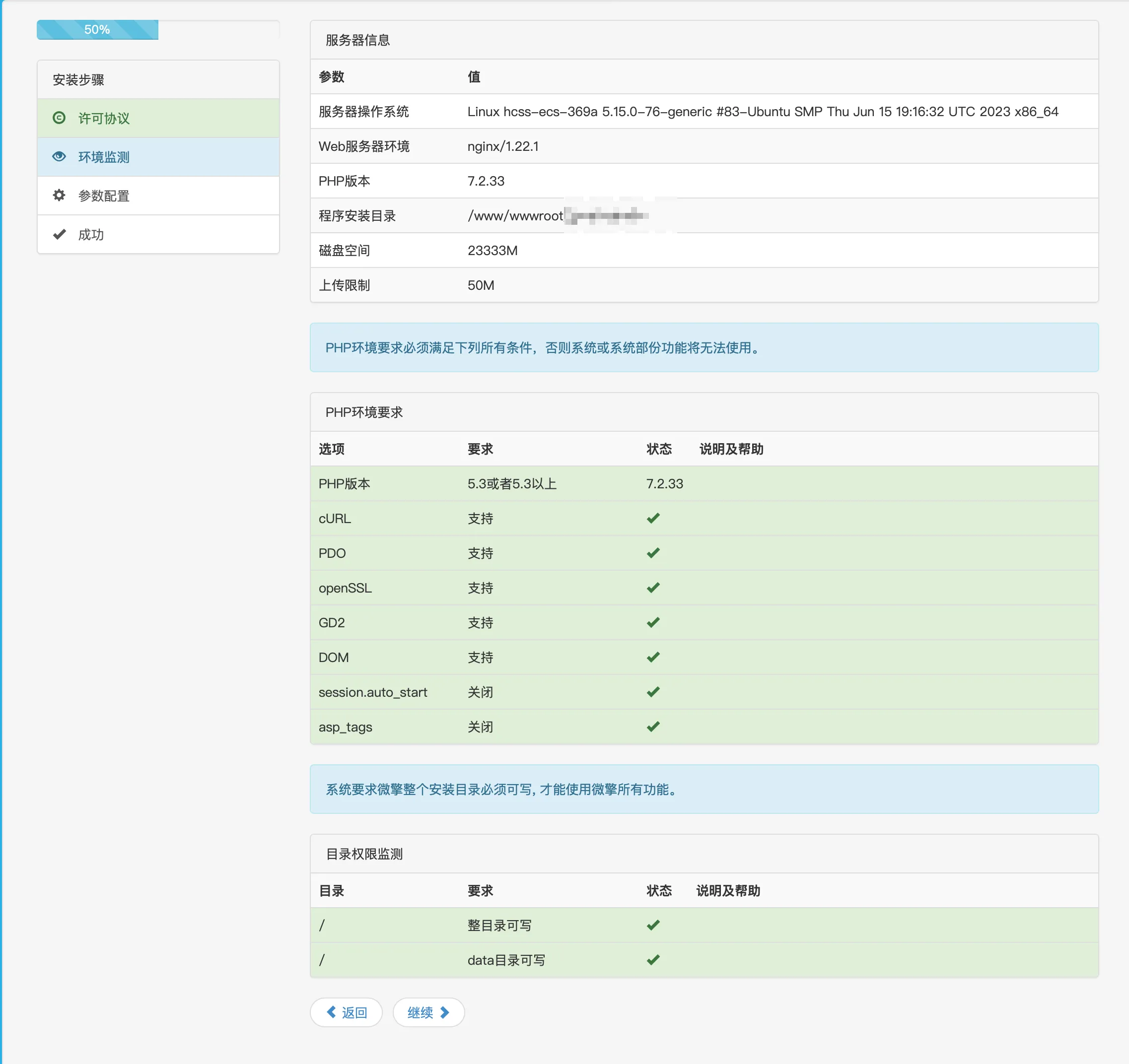The width and height of the screenshot is (1129, 1064).
Task: Open the 许可协议 step
Action: pyautogui.click(x=104, y=118)
